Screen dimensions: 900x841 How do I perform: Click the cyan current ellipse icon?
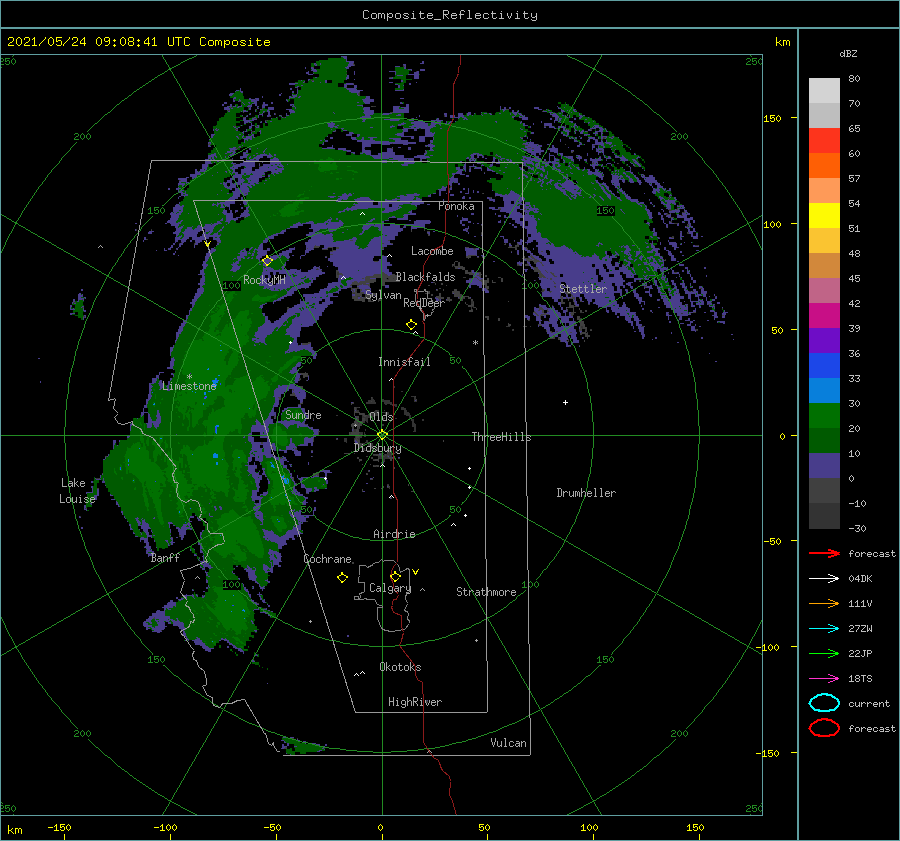point(824,703)
